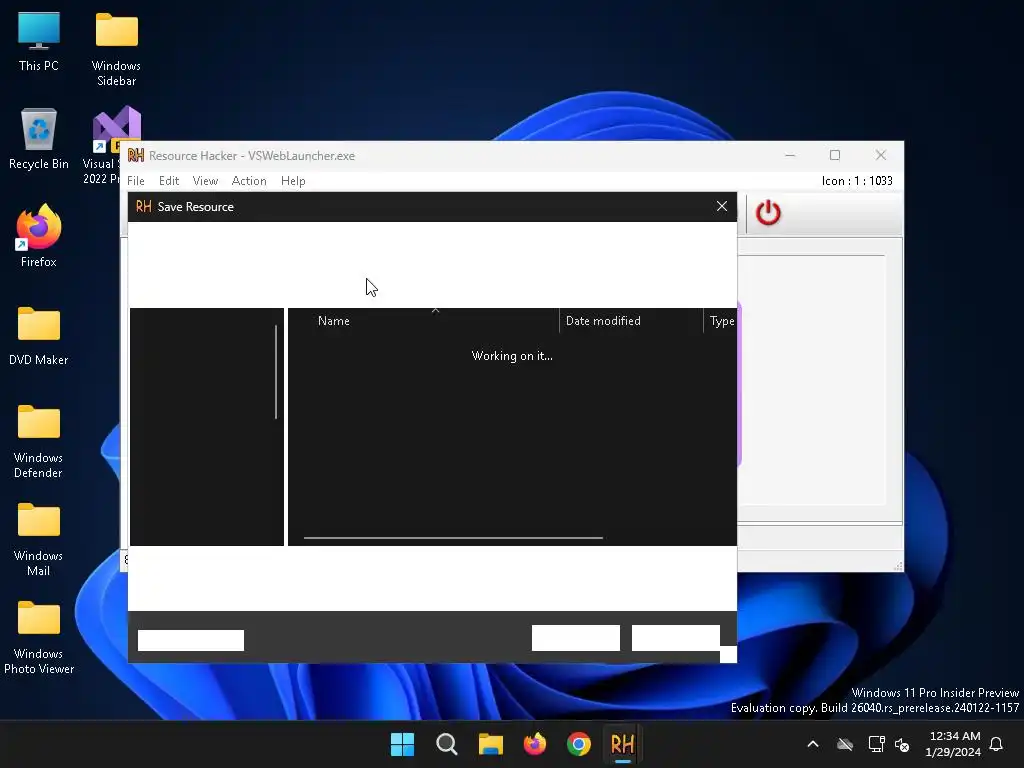Open the network status tray icon
The height and width of the screenshot is (768, 1024).
tap(876, 744)
